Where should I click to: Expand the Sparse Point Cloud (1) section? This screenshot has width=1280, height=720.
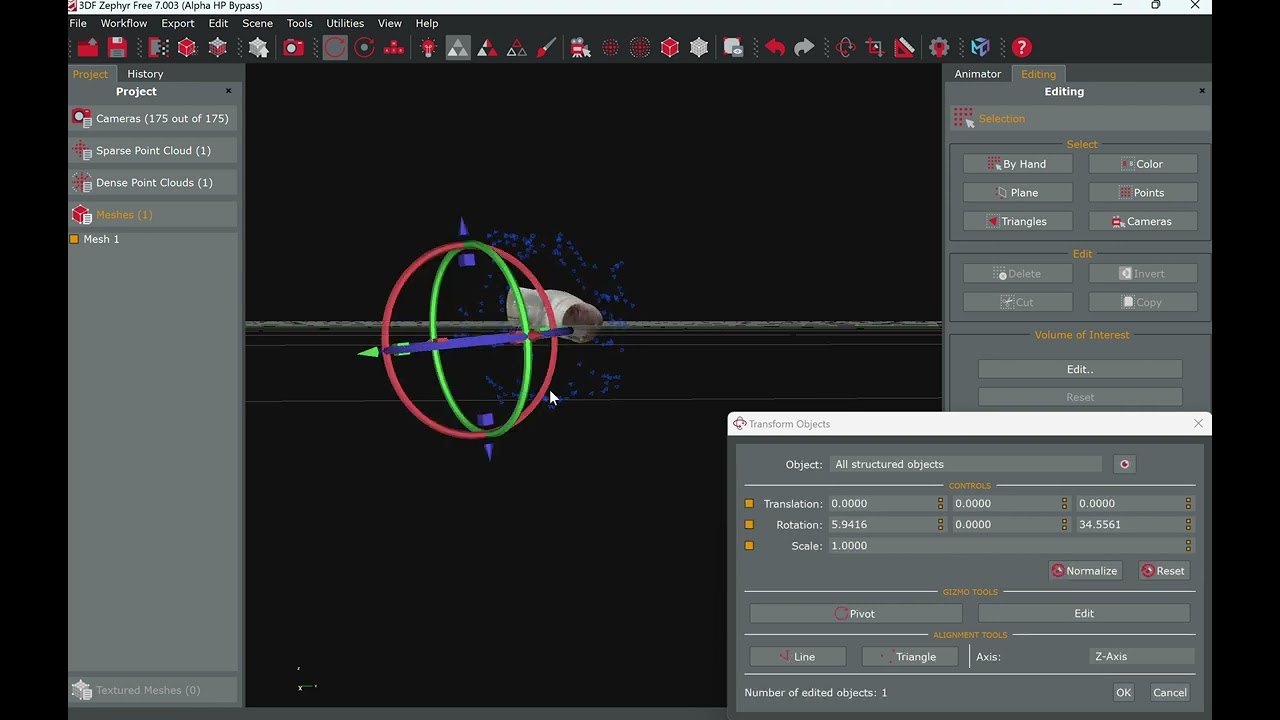(153, 150)
